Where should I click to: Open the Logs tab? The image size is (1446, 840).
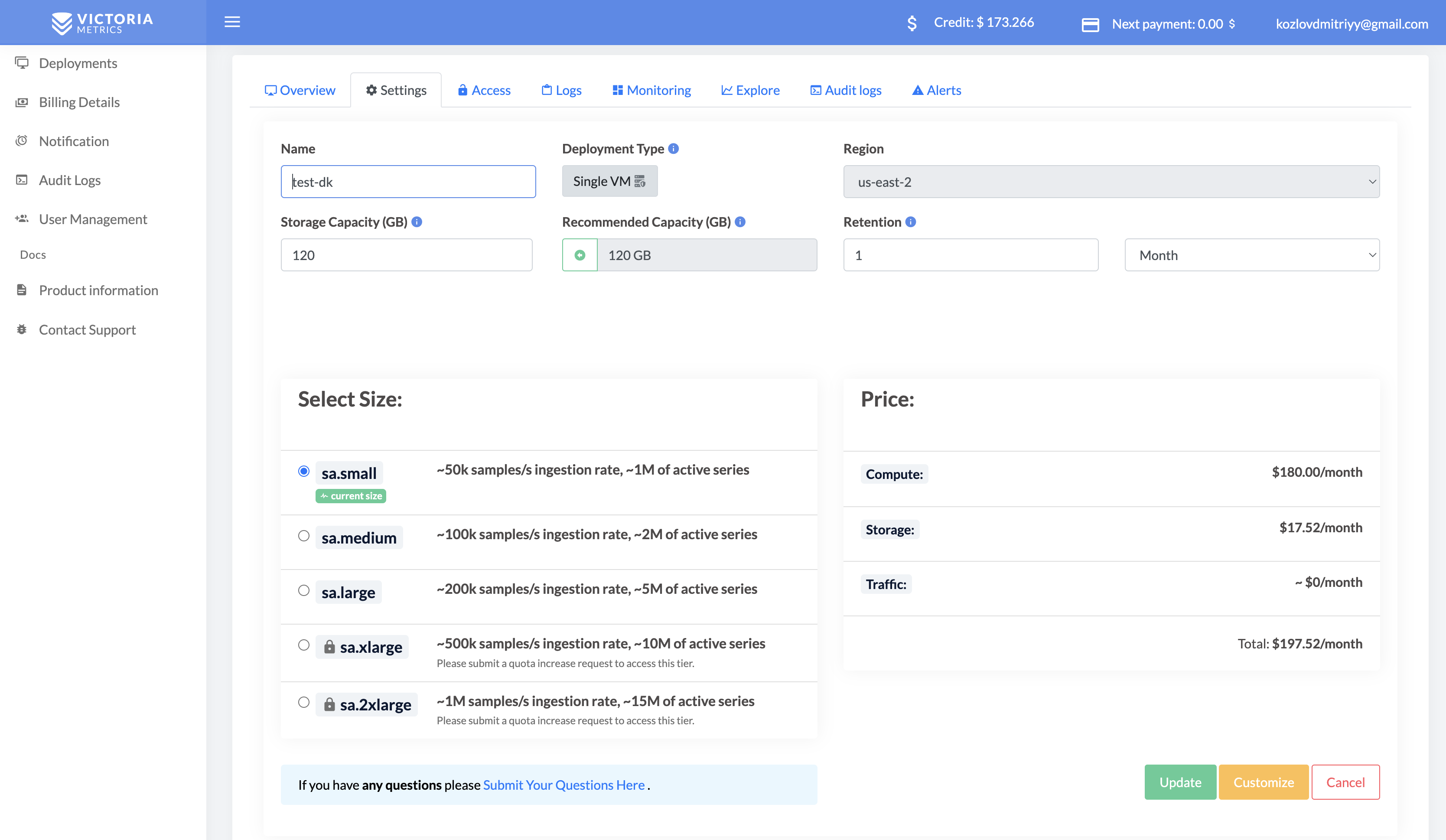[561, 90]
